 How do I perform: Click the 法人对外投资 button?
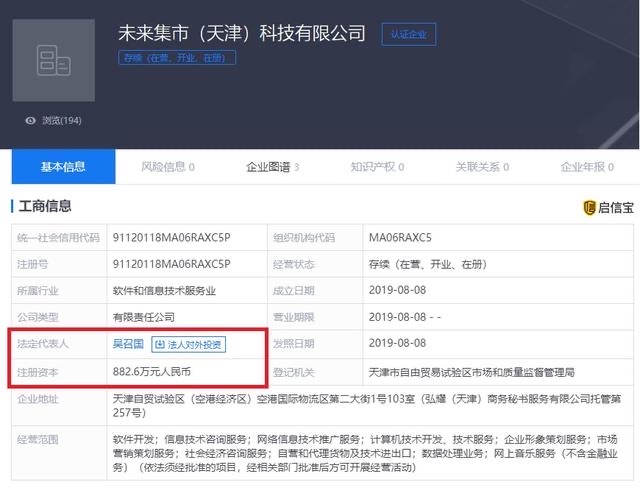189,345
